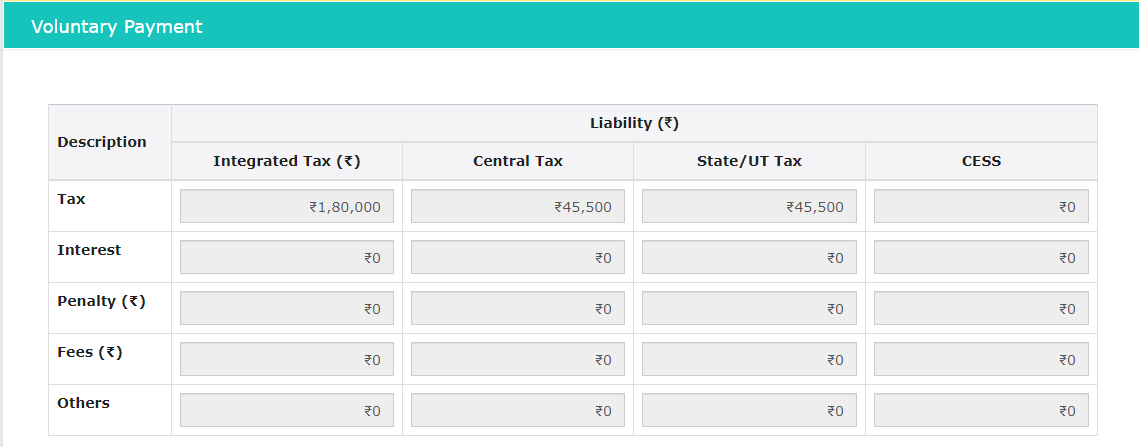Viewport: 1139px width, 447px height.
Task: Click the Fees Integrated Tax field
Action: (287, 359)
